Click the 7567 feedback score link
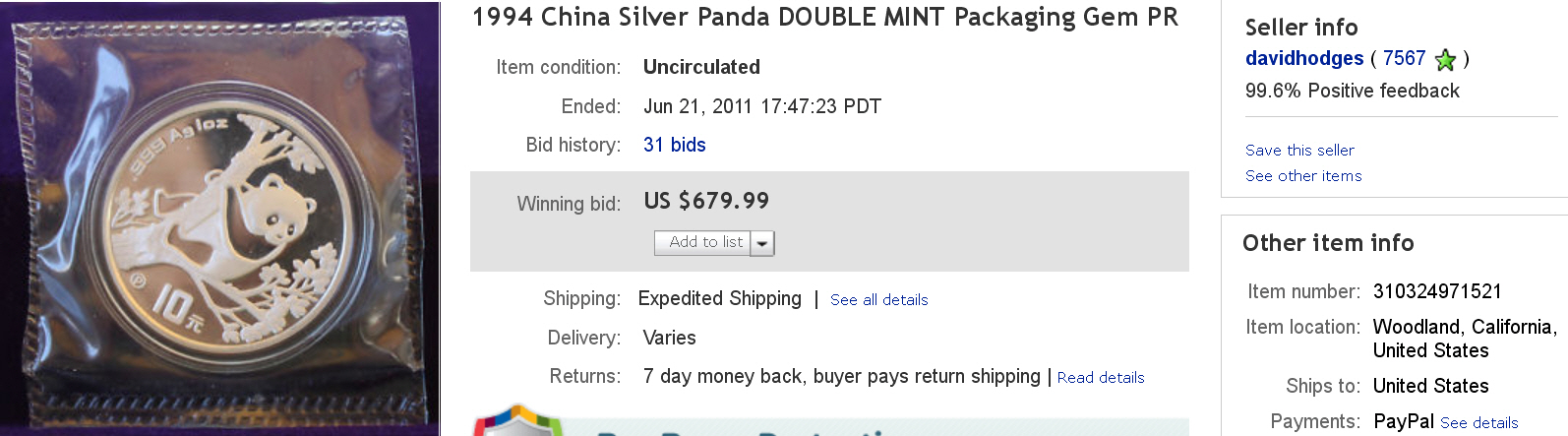This screenshot has width=1568, height=436. (1404, 58)
